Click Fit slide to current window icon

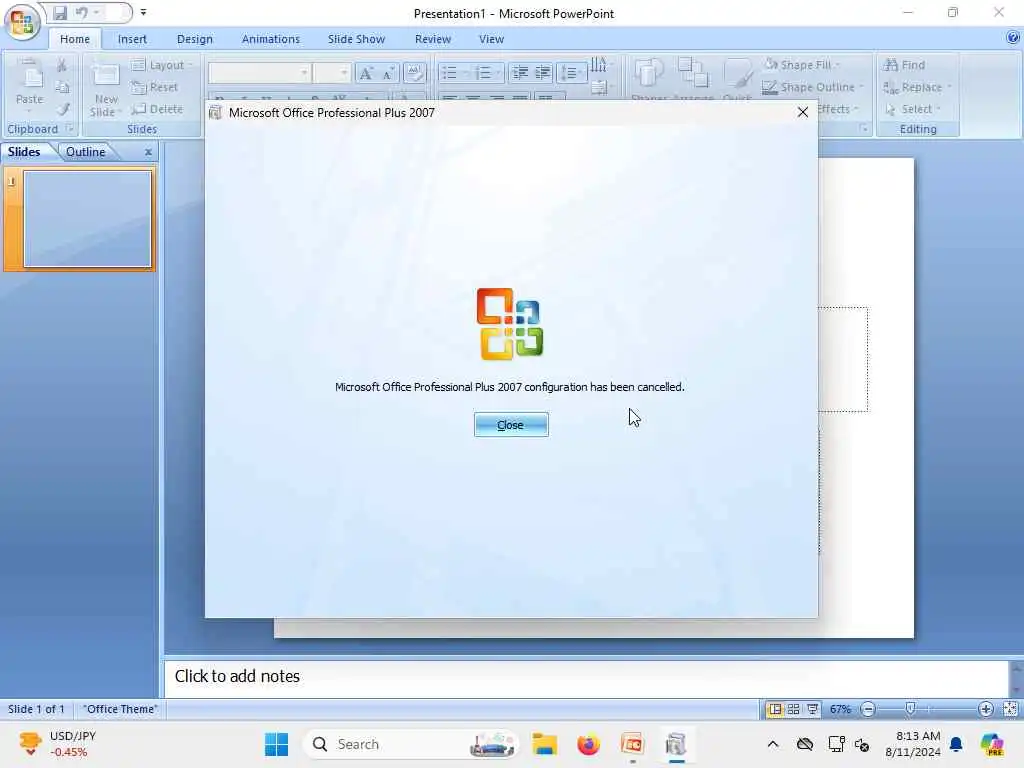(x=1010, y=709)
